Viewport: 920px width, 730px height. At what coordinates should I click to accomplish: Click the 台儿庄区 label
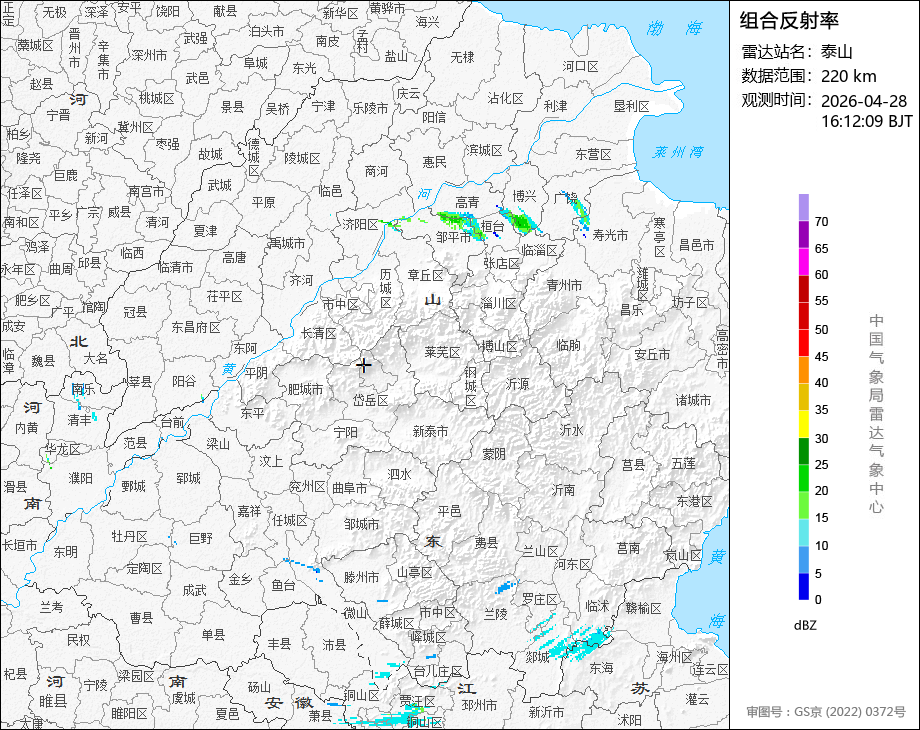pyautogui.click(x=438, y=671)
